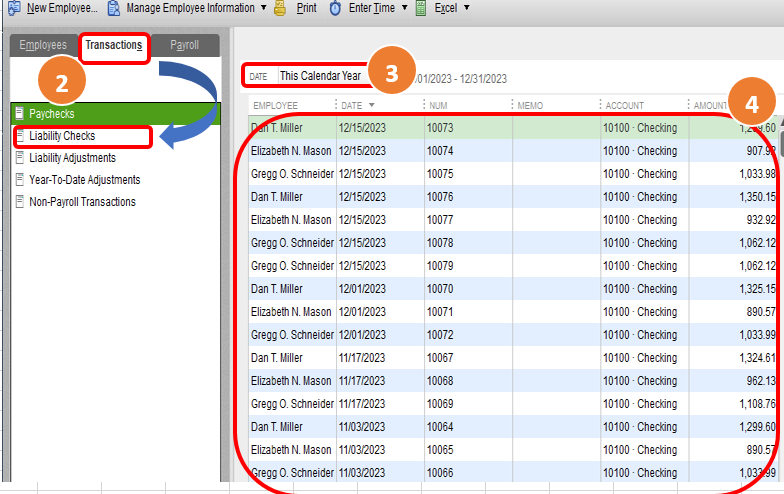784x494 pixels.
Task: Click amount 1,325.15
Action: [x=758, y=289]
